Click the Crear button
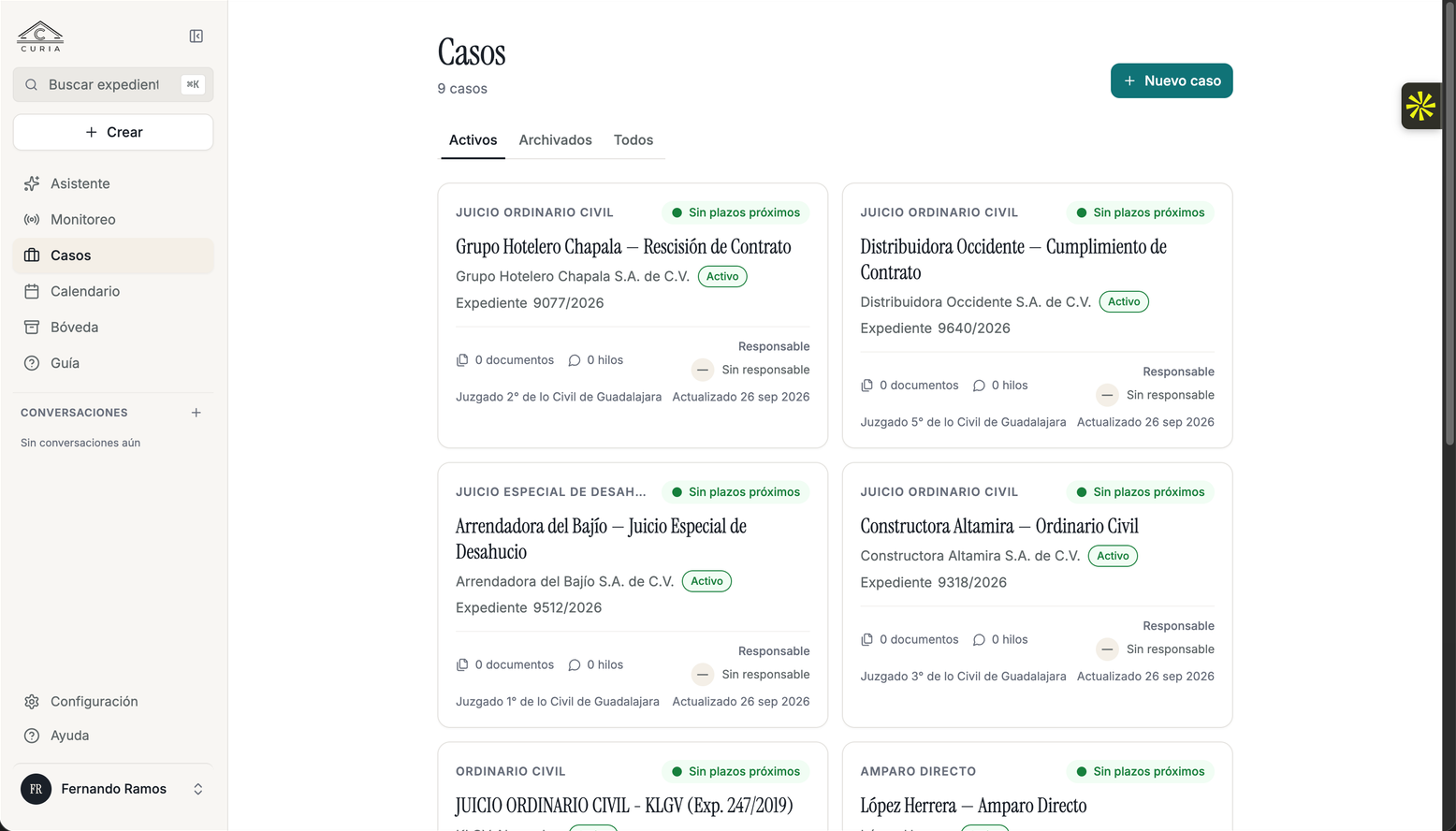The width and height of the screenshot is (1456, 831). coord(113,132)
